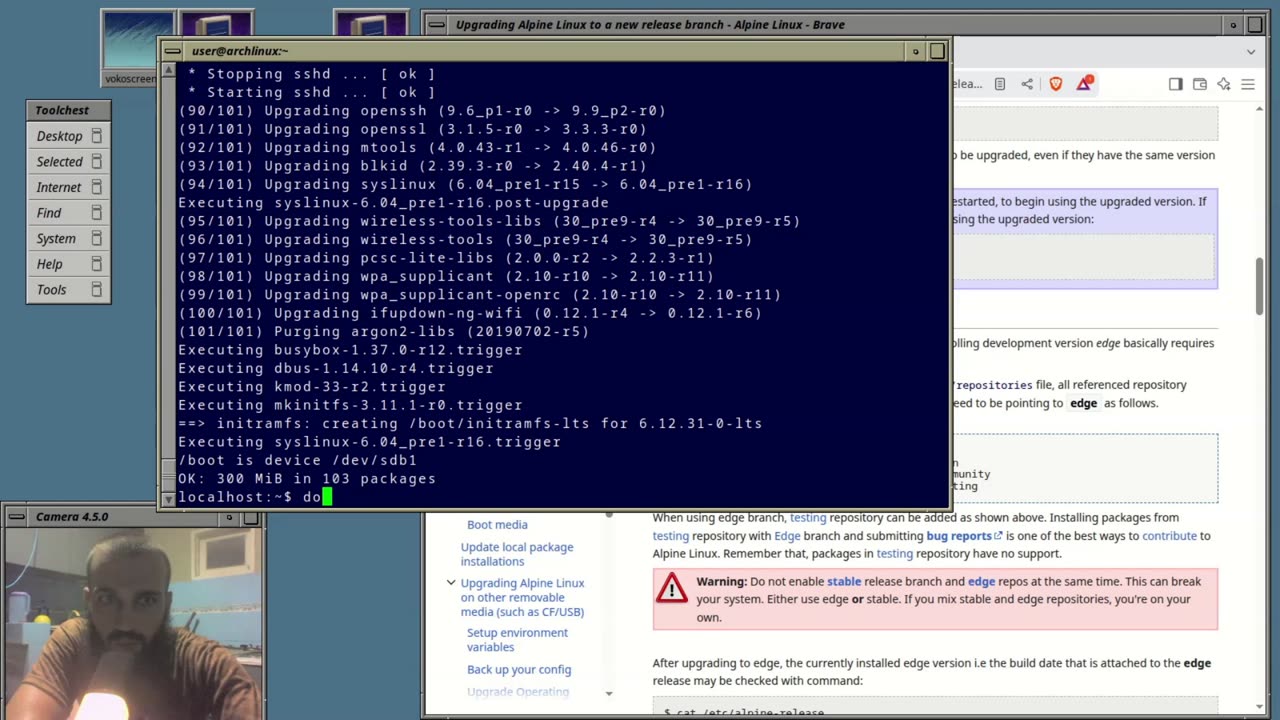Screen dimensions: 1280x720
Task: Click the share icon in Brave address bar
Action: [x=1027, y=84]
